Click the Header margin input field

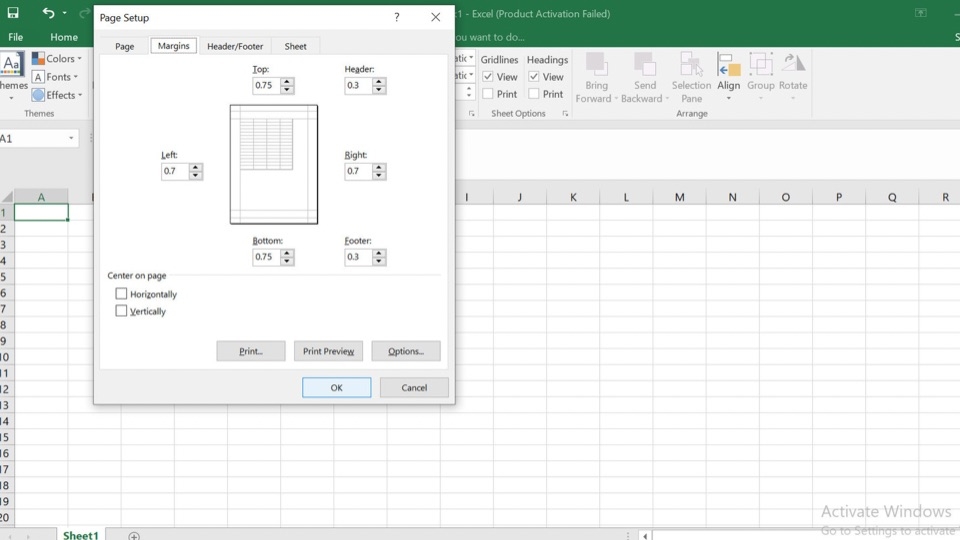358,85
